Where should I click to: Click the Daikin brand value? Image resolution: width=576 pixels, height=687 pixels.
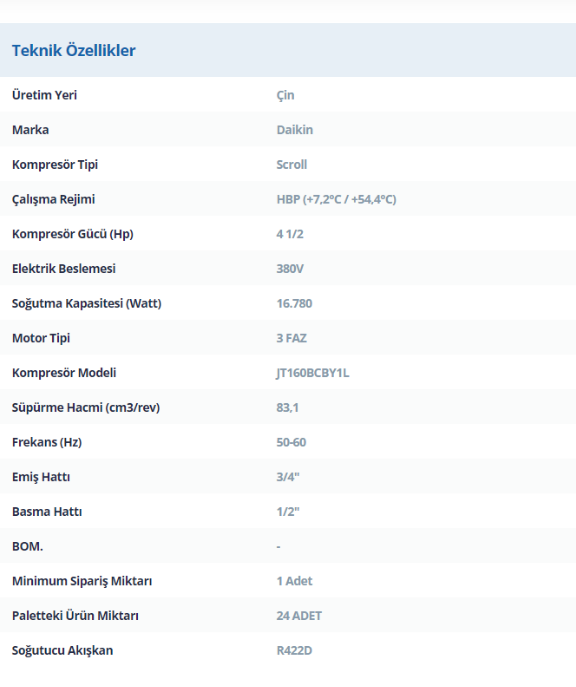294,130
